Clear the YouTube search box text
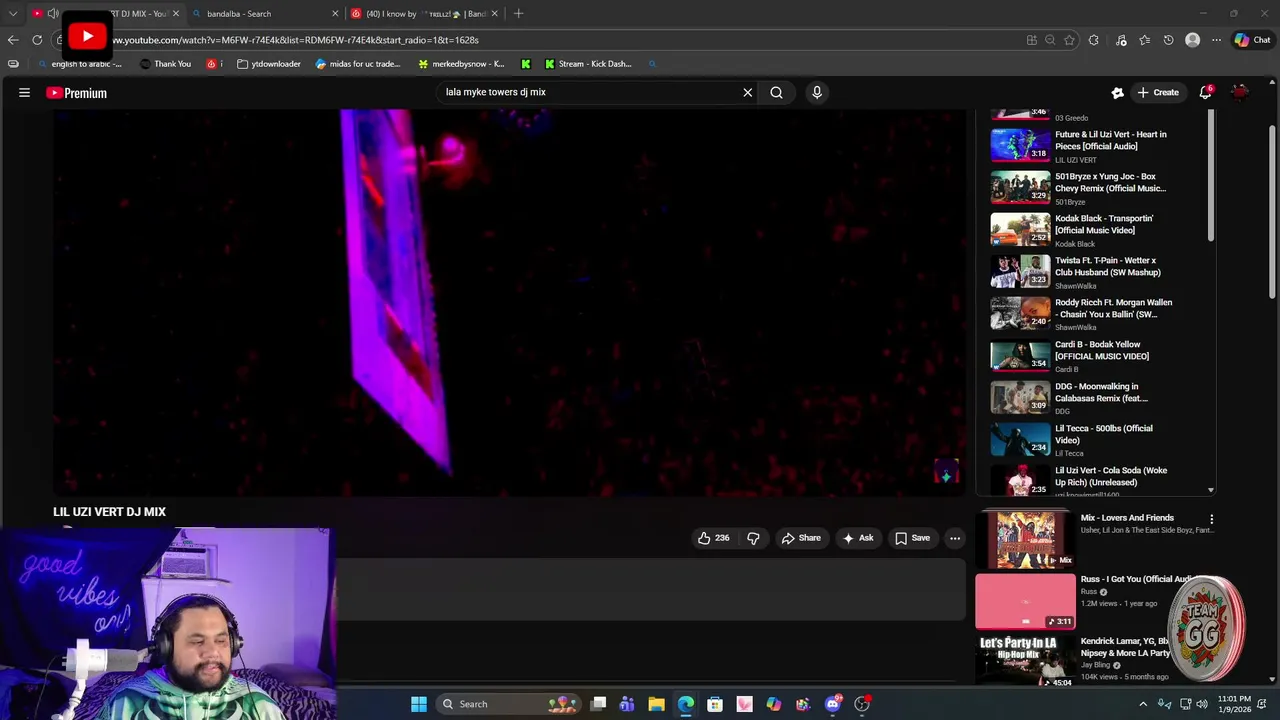 point(747,92)
